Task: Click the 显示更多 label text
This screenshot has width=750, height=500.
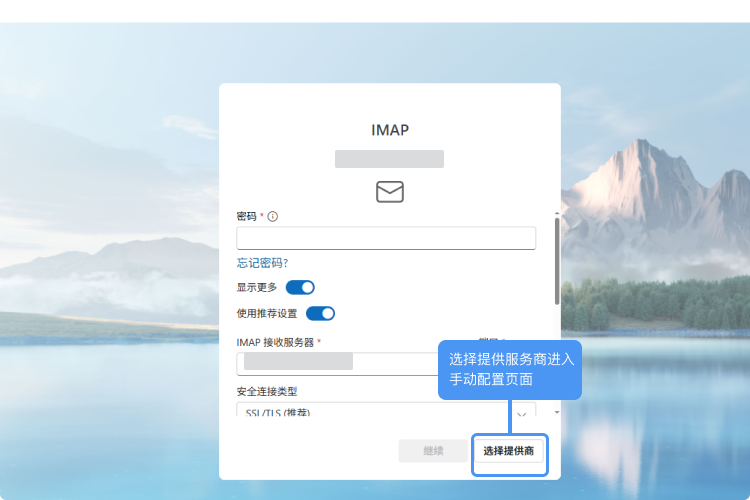Action: [257, 287]
